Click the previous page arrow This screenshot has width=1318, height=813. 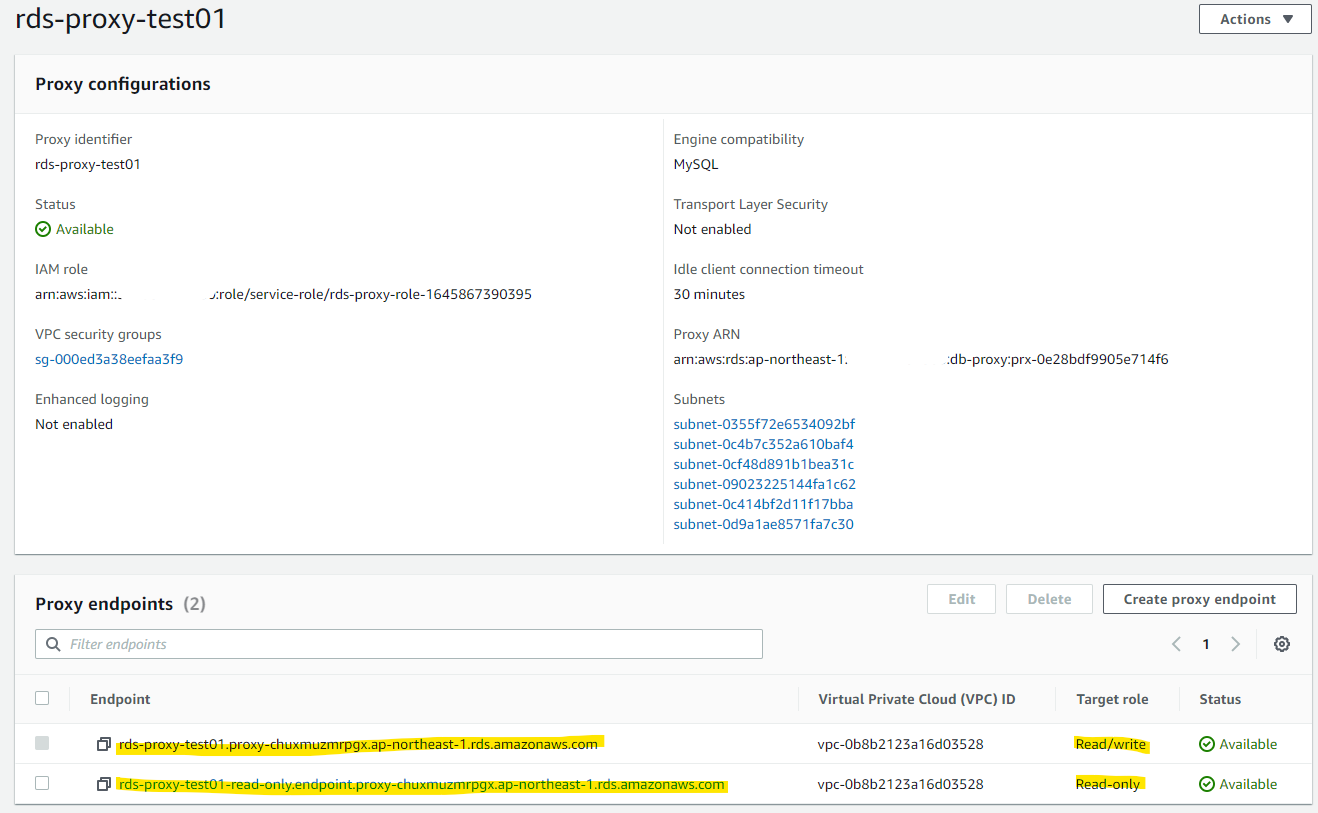coord(1176,644)
